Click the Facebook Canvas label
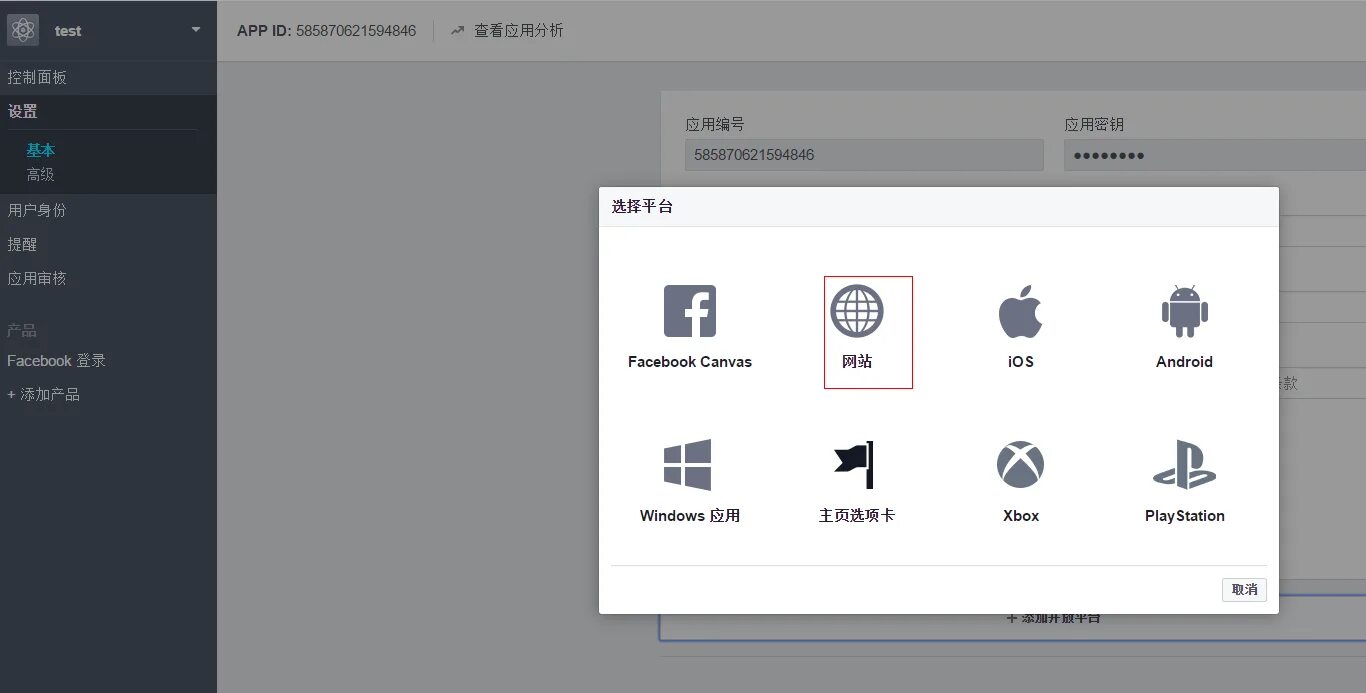Screen dimensions: 1366x693 690,362
